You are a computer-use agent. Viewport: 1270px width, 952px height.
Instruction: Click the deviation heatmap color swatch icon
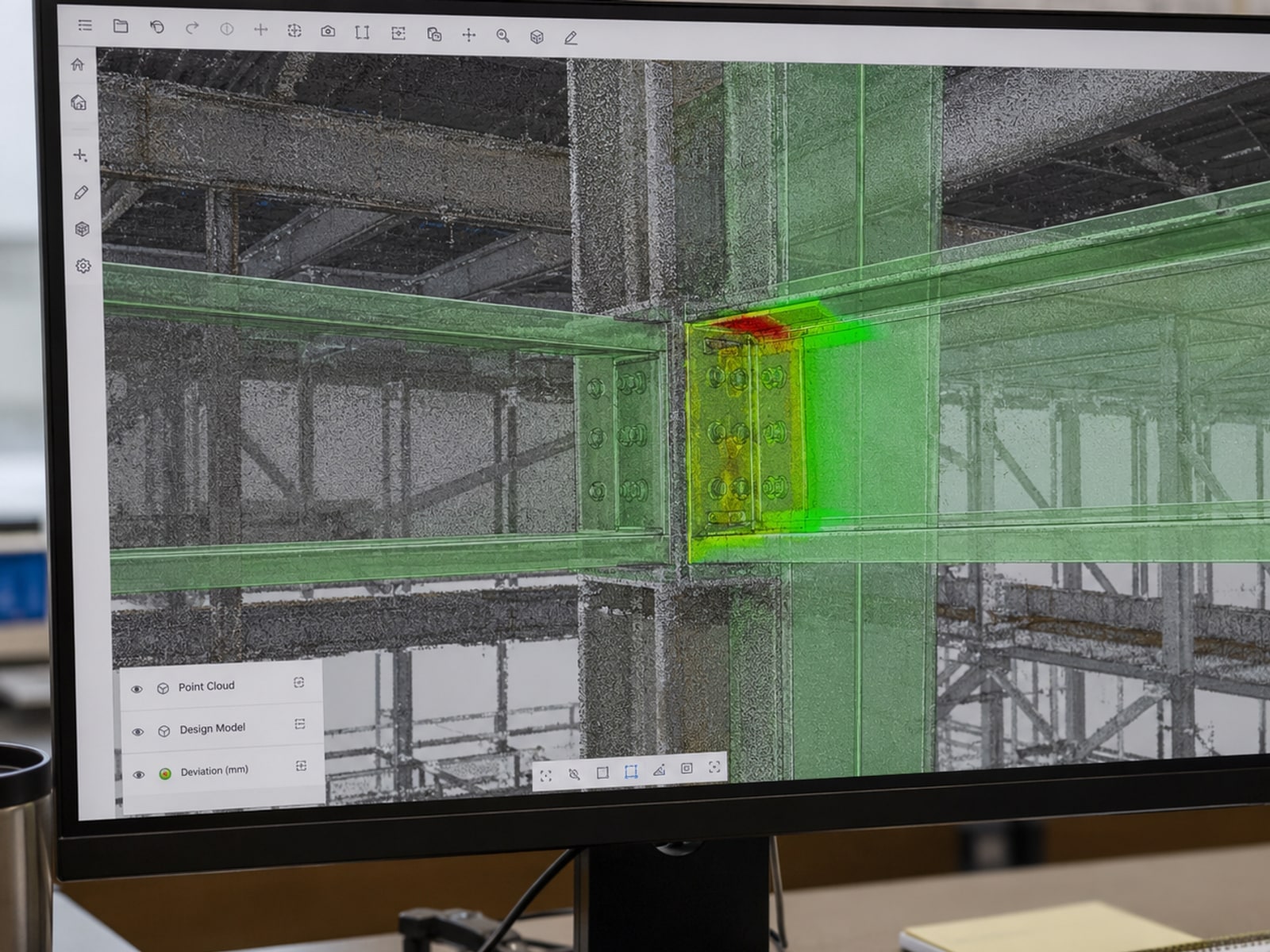165,773
